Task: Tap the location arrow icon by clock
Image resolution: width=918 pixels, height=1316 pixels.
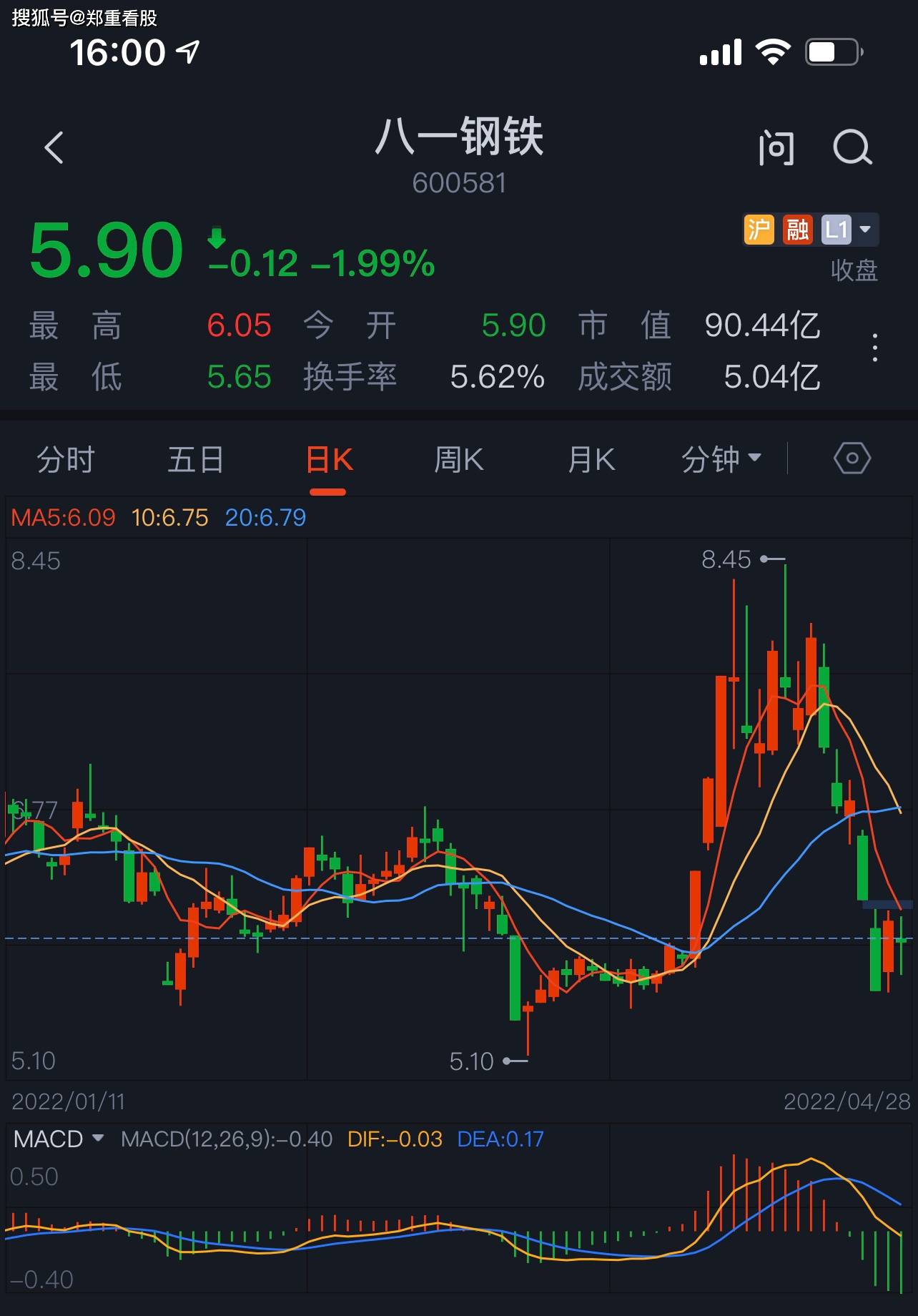Action: pos(187,51)
